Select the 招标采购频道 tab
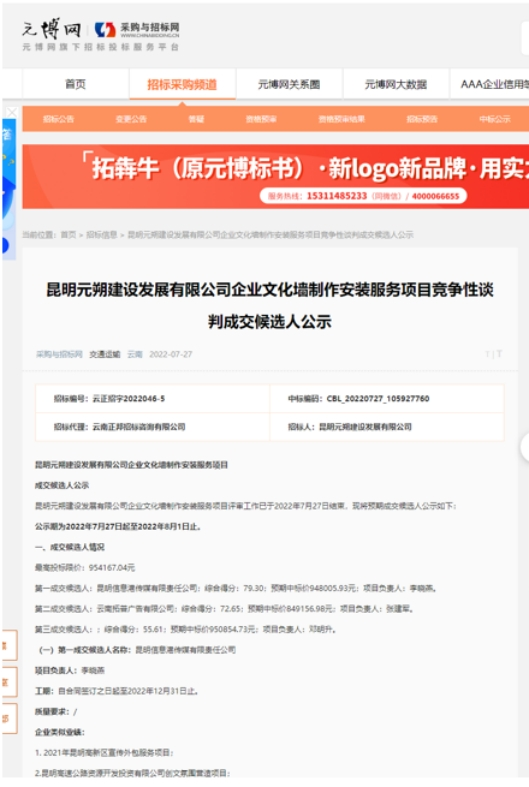Screen dimensions: 529x787 pyautogui.click(x=182, y=84)
